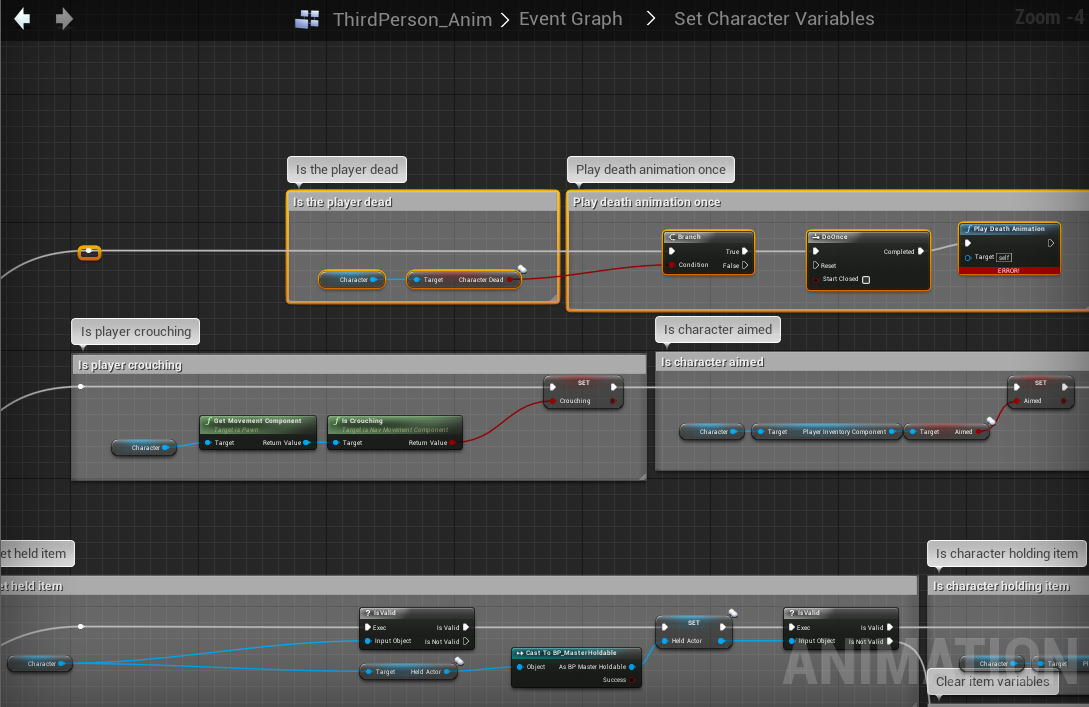Screen dimensions: 1089x707
Task: Click the Is Not Valid output pin
Action: (x=466, y=641)
